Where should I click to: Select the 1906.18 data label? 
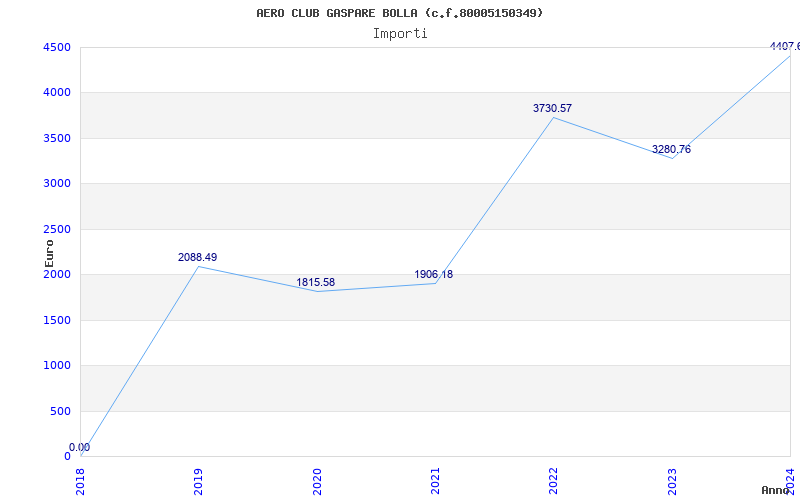(434, 274)
